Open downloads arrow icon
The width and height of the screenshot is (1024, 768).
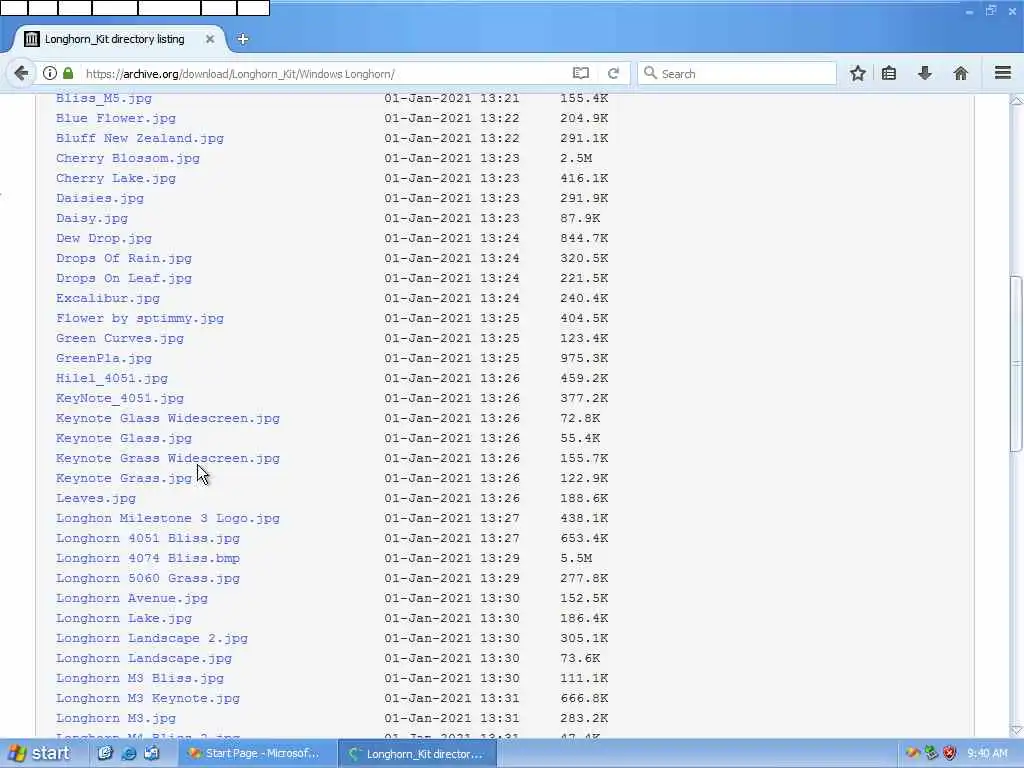pos(925,73)
